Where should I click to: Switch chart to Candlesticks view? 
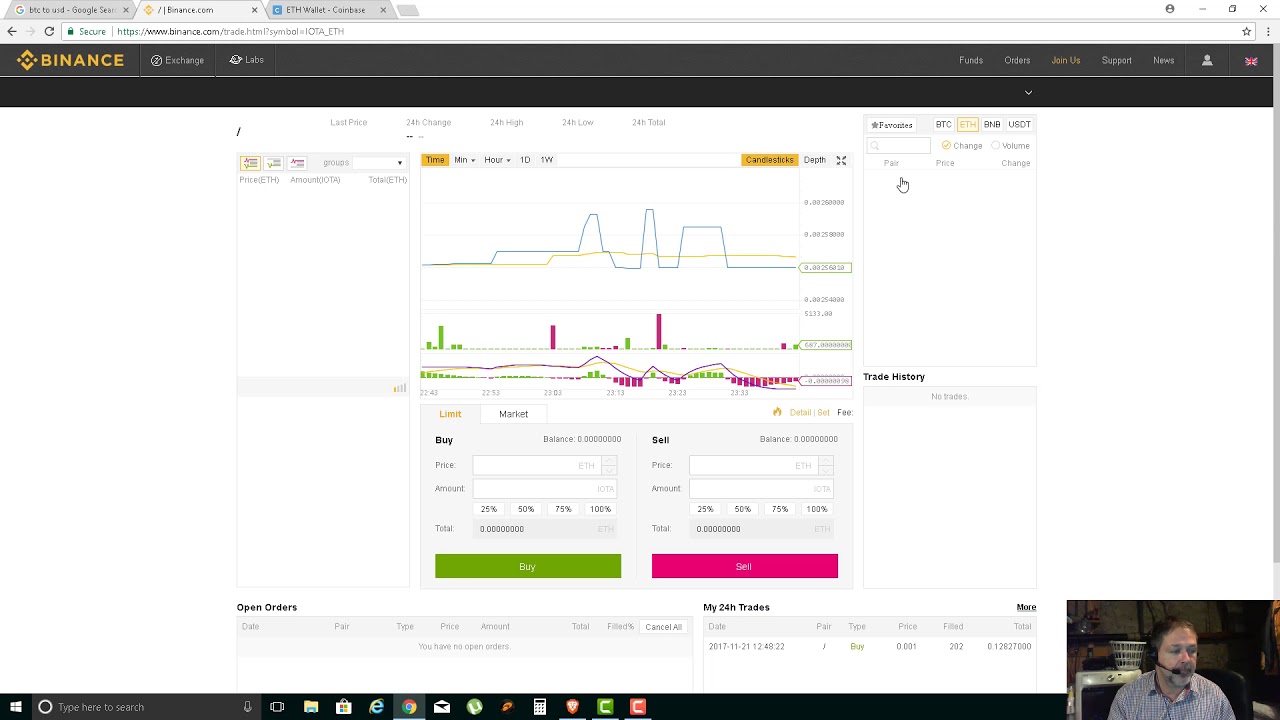769,160
